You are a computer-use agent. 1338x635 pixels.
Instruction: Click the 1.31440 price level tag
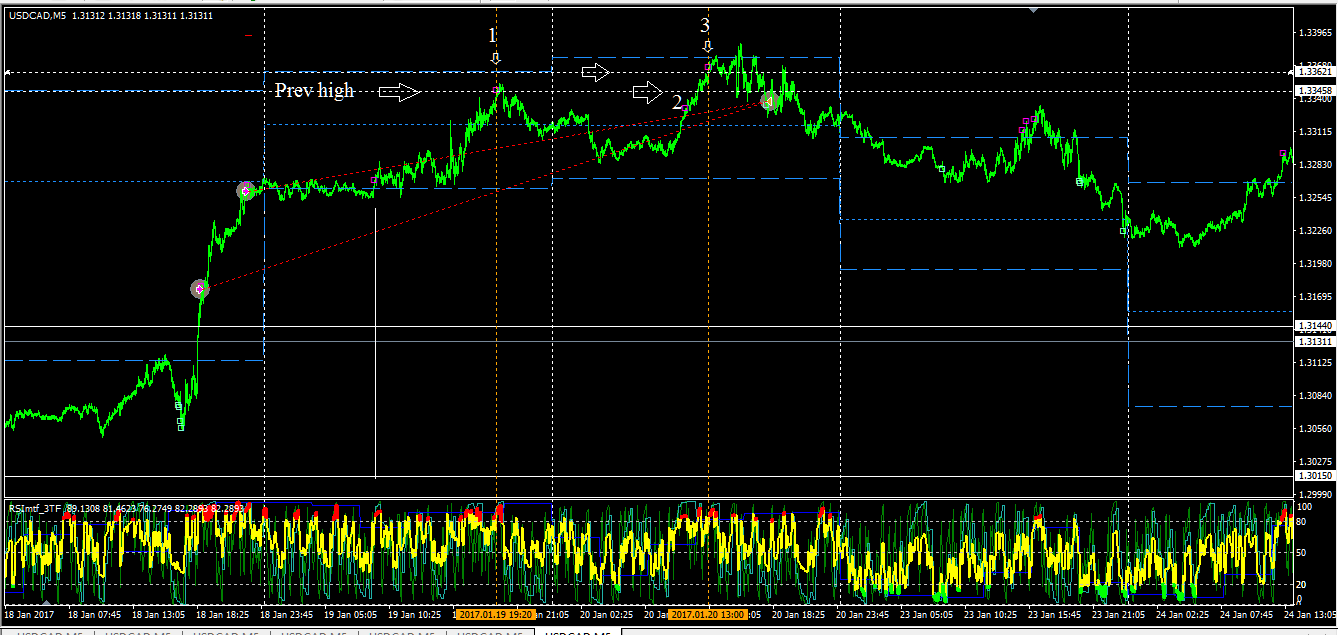coord(1313,327)
